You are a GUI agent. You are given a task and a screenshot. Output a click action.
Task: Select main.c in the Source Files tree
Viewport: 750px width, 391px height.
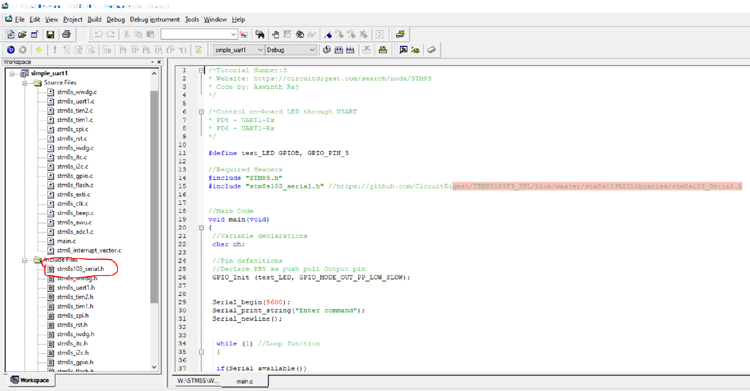66,241
